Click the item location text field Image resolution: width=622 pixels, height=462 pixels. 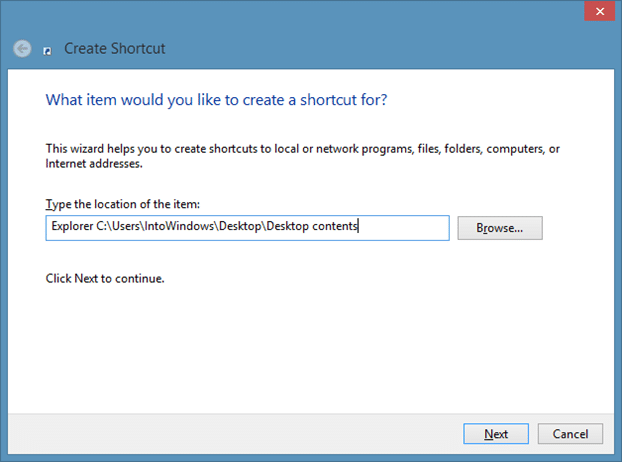click(248, 228)
